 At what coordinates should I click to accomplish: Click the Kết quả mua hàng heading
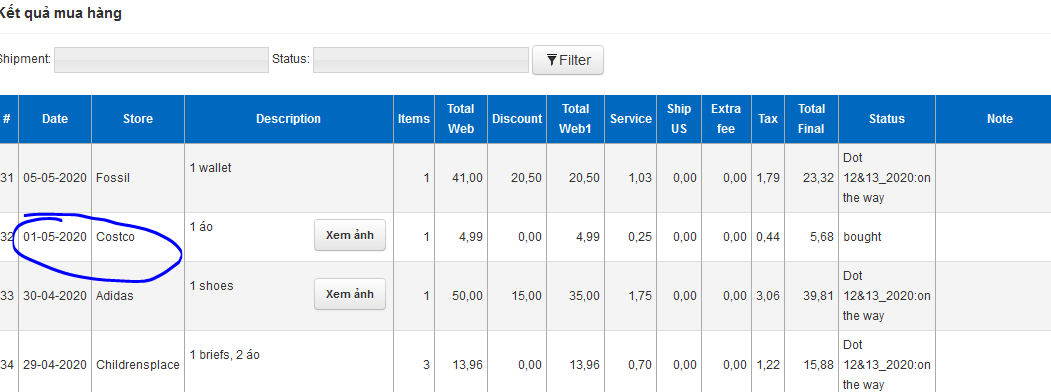pyautogui.click(x=60, y=13)
